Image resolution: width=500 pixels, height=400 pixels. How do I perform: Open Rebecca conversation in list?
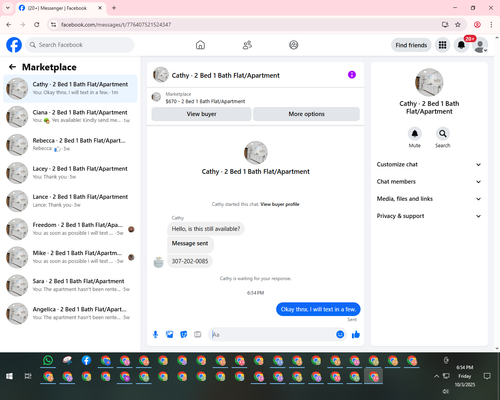tap(70, 145)
